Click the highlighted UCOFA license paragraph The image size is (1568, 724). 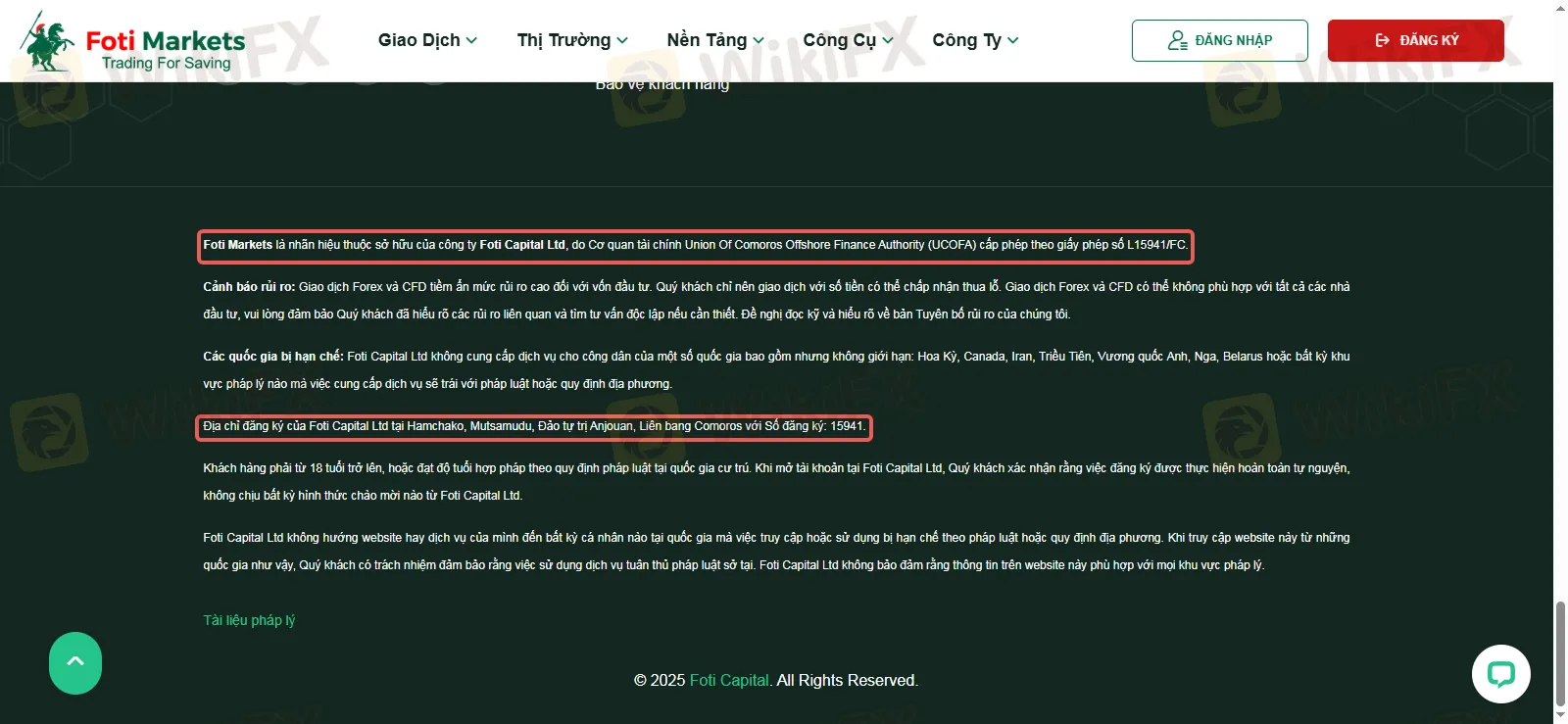(x=696, y=245)
